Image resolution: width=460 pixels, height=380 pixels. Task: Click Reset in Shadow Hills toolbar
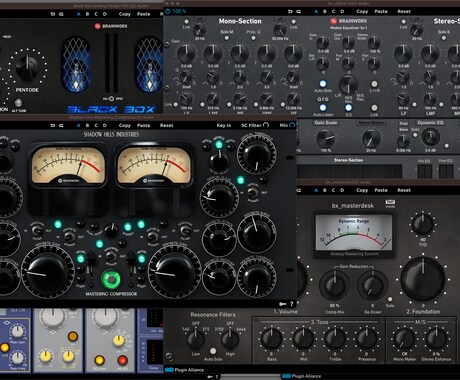[166, 125]
